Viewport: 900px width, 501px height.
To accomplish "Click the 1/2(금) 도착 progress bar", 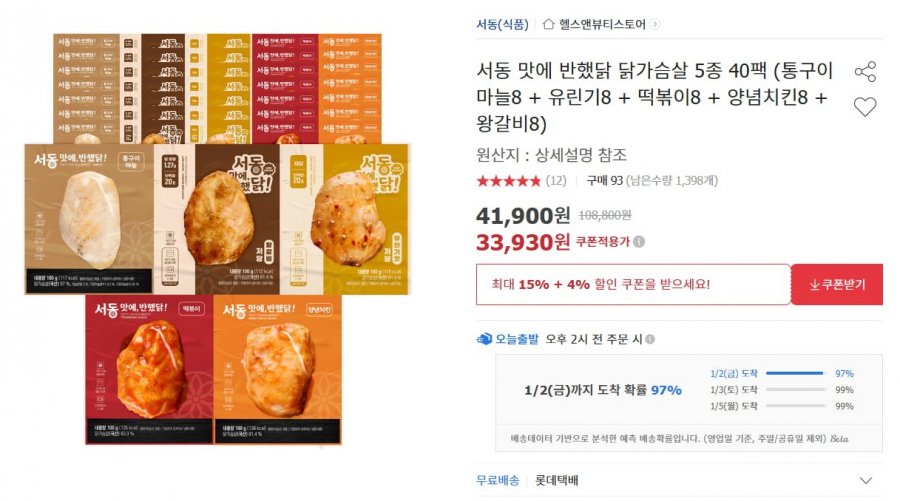I will (795, 373).
